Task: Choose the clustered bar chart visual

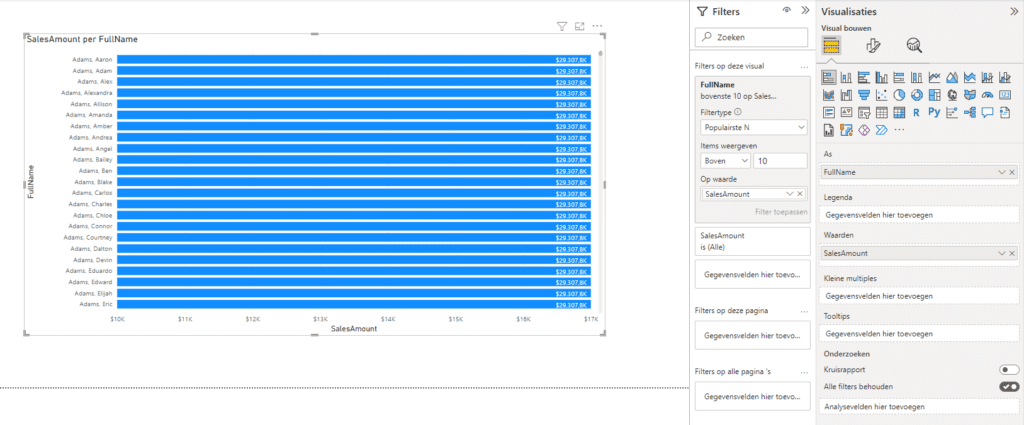Action: pos(864,77)
